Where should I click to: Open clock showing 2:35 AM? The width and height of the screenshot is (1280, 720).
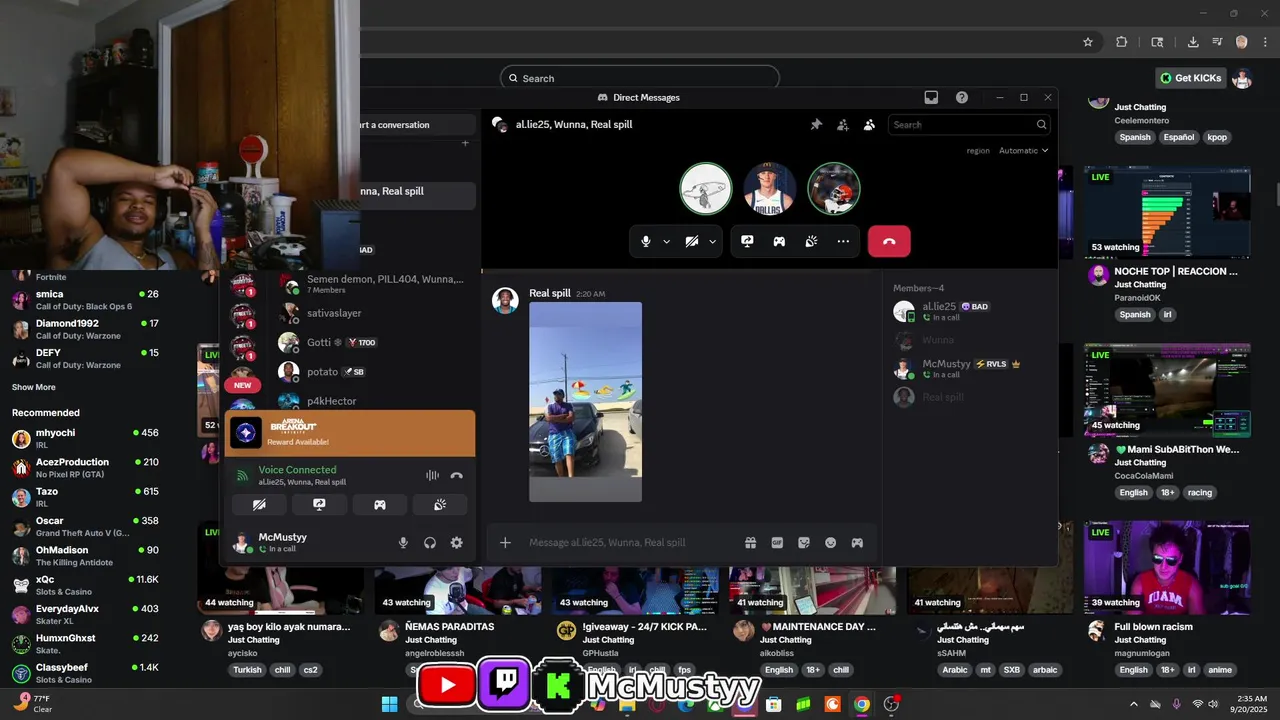[x=1252, y=704]
